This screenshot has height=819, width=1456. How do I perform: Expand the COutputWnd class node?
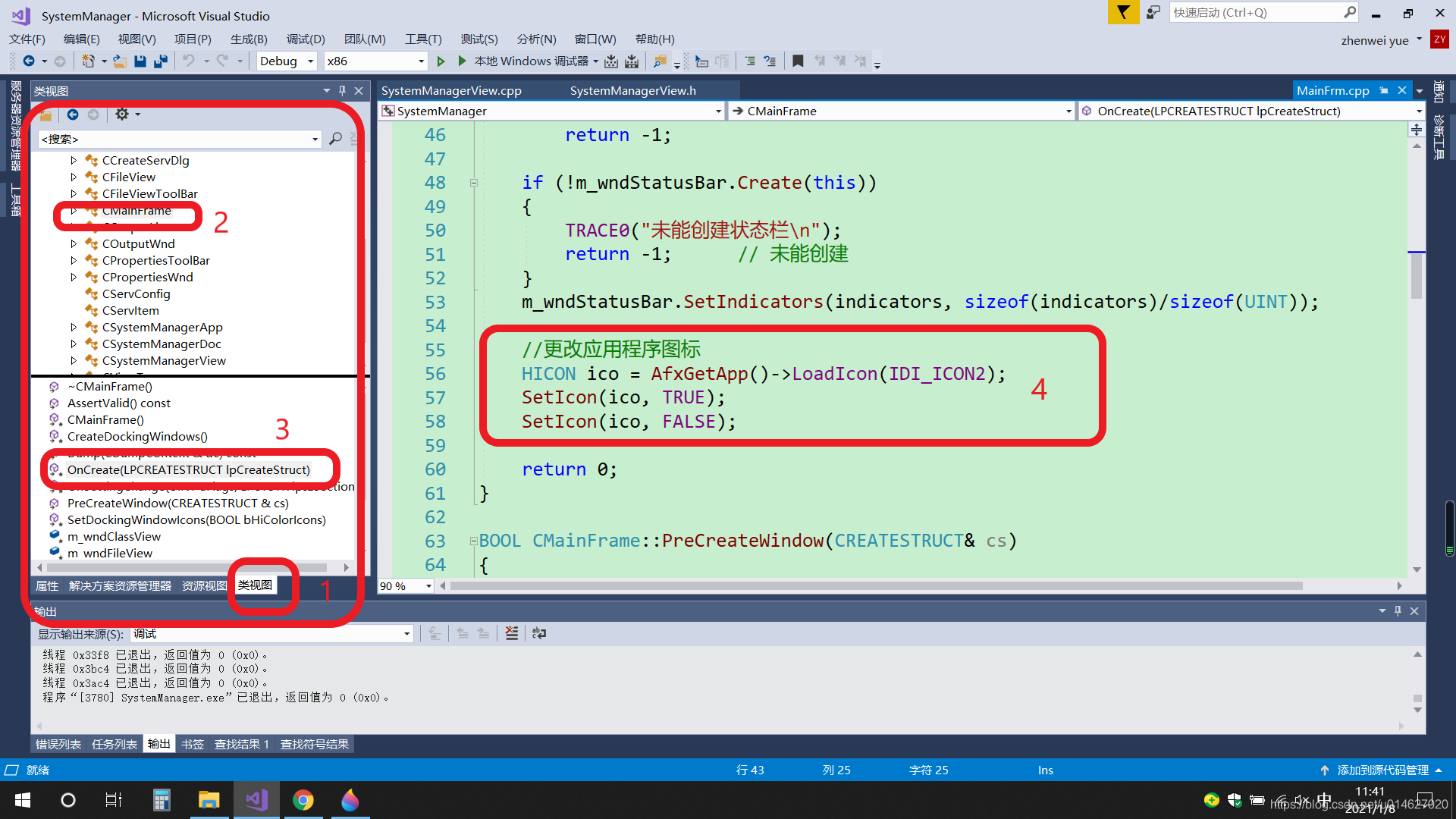pyautogui.click(x=74, y=244)
